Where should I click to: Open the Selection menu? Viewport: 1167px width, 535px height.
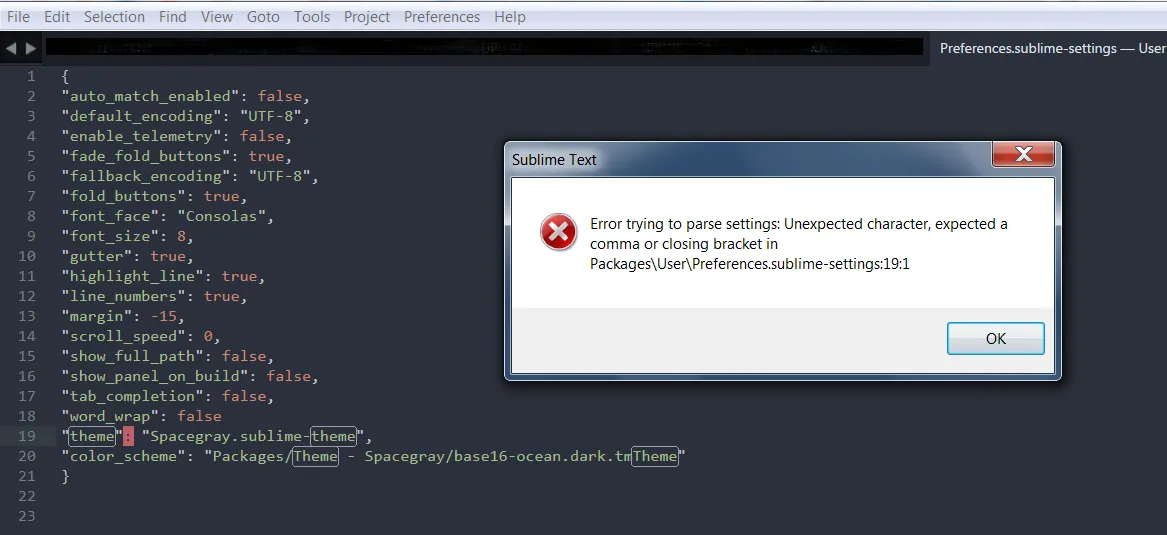click(x=114, y=16)
